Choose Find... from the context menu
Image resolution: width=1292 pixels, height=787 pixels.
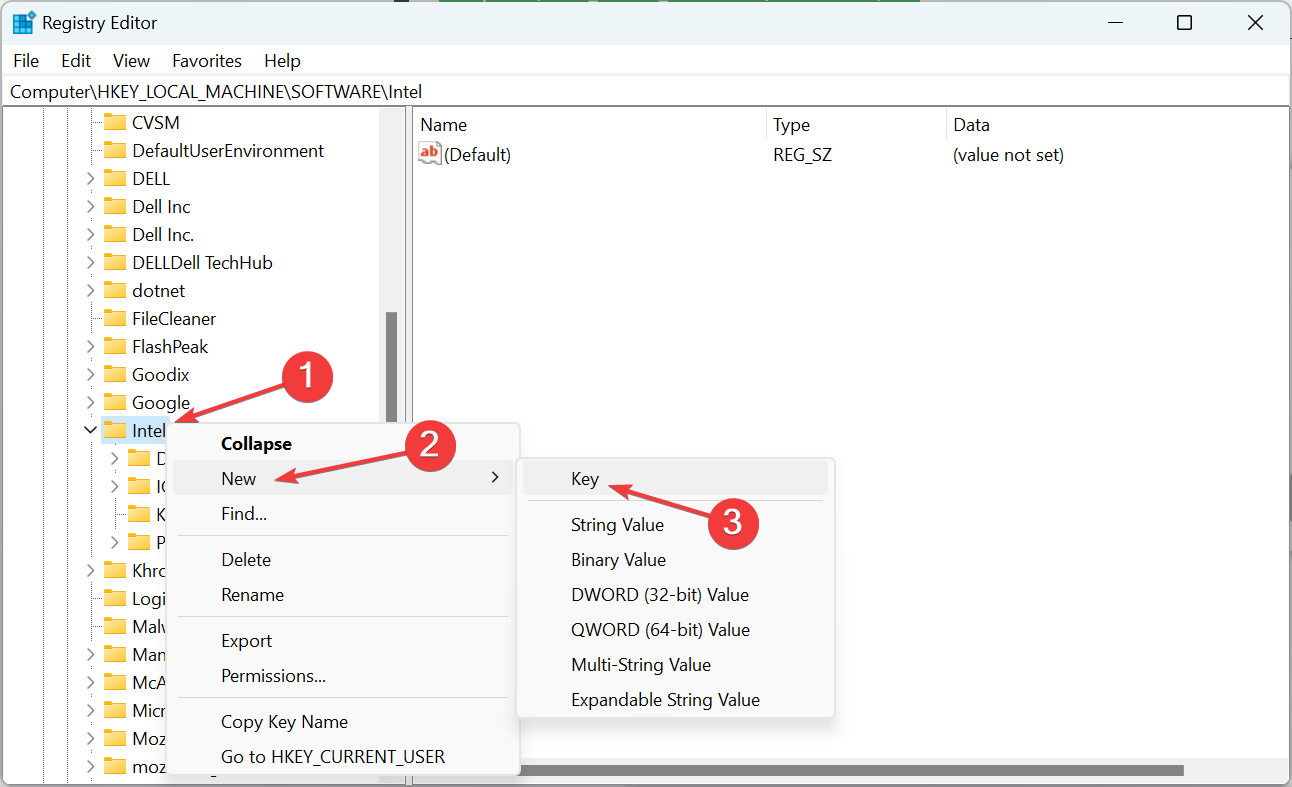click(x=343, y=514)
